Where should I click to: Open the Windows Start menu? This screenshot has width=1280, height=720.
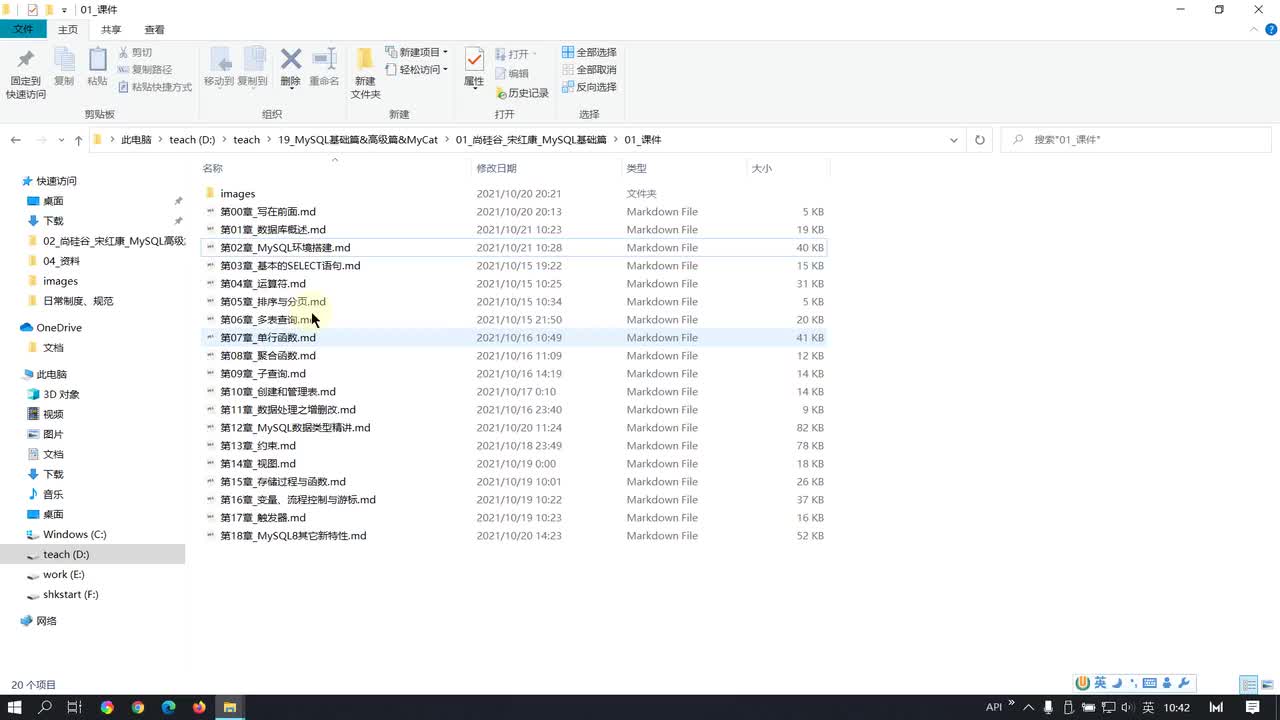[15, 707]
